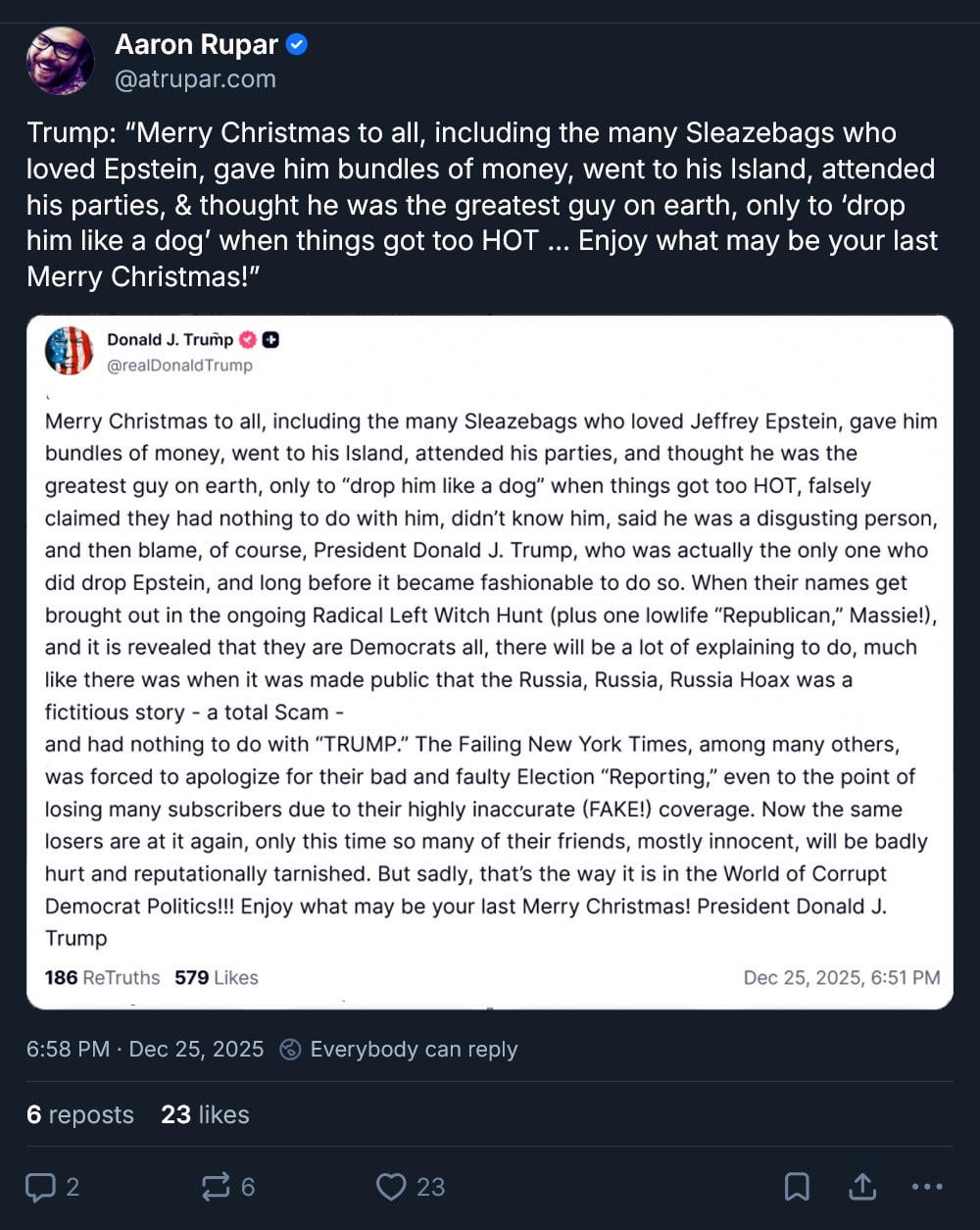Click the globe icon beside Everybody can reply
Image resolution: width=980 pixels, height=1230 pixels.
(x=290, y=1049)
